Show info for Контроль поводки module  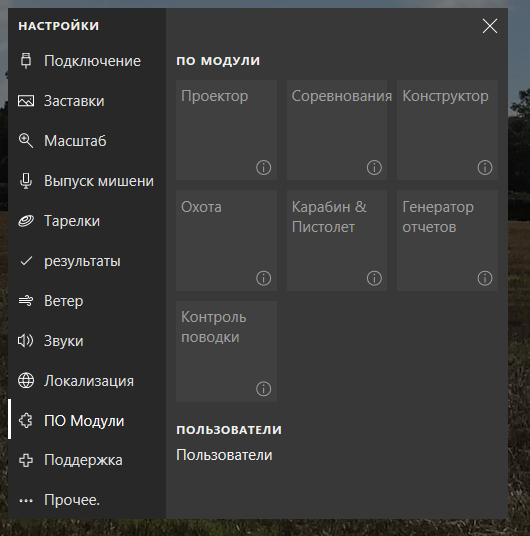coord(263,389)
